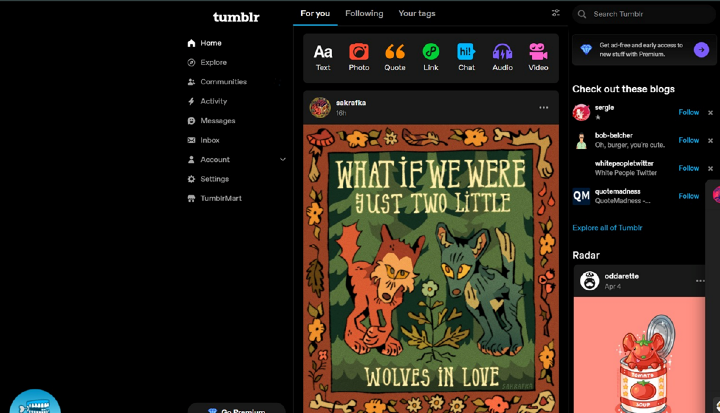The image size is (720, 413).
Task: Open the sakrafka blog name link
Action: pos(351,103)
